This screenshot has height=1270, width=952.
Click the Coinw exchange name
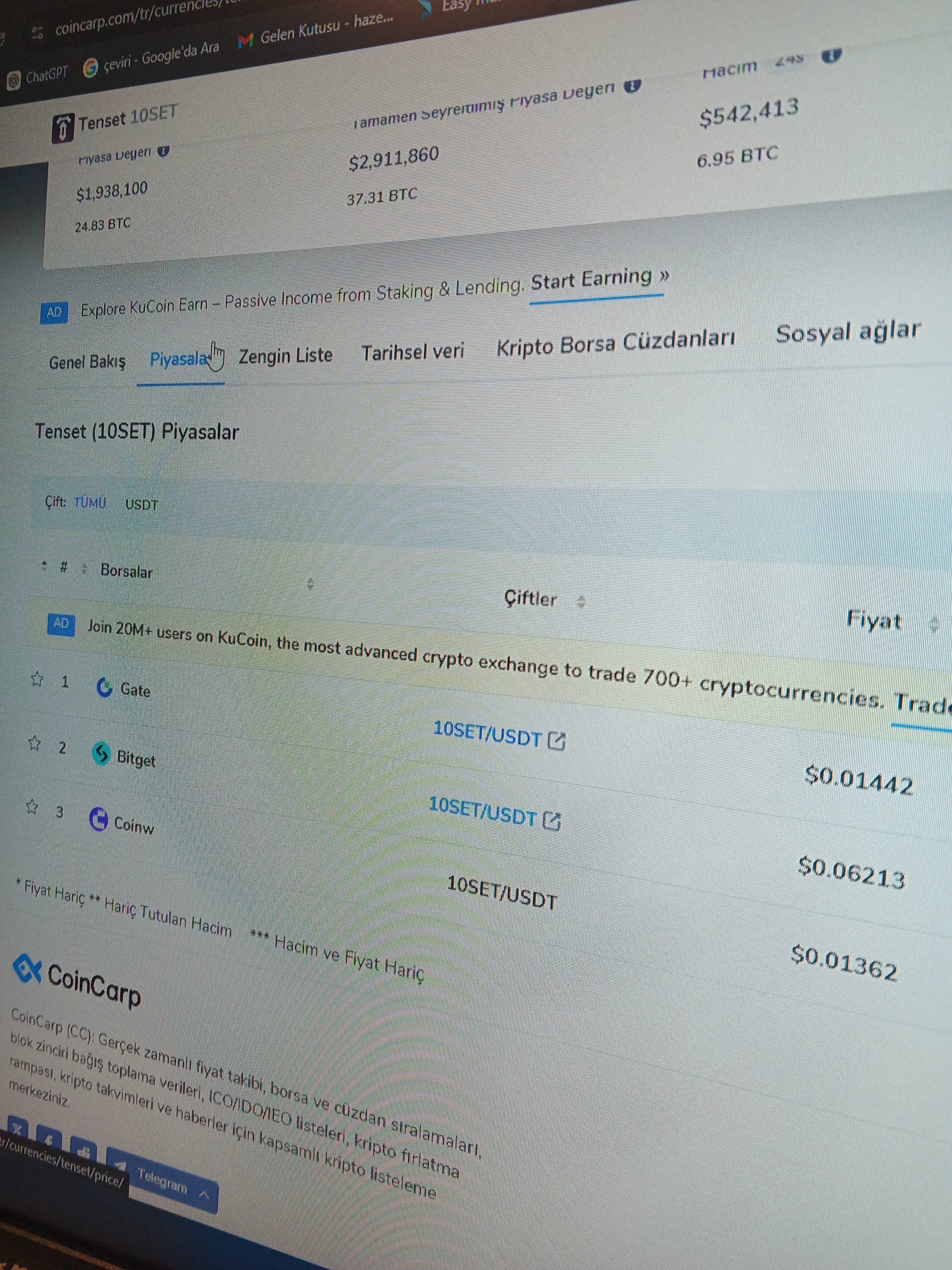(x=134, y=824)
